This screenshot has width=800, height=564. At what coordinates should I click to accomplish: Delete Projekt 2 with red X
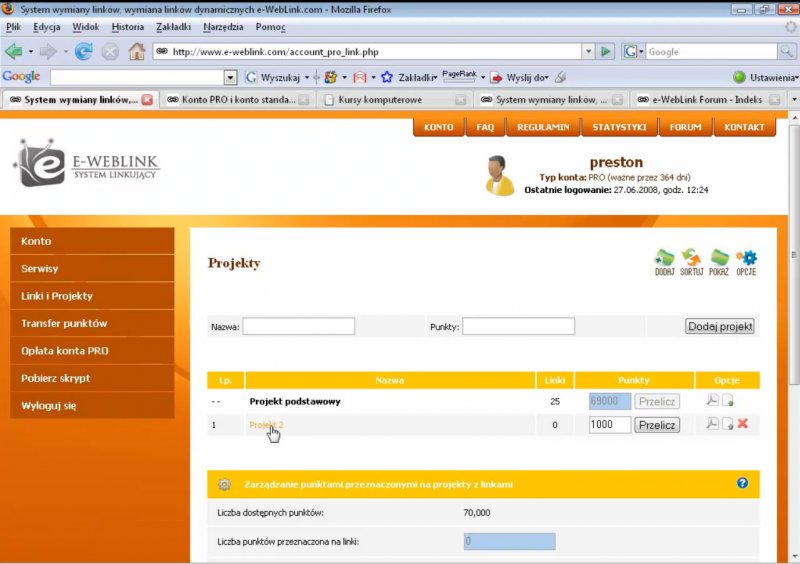pyautogui.click(x=743, y=424)
